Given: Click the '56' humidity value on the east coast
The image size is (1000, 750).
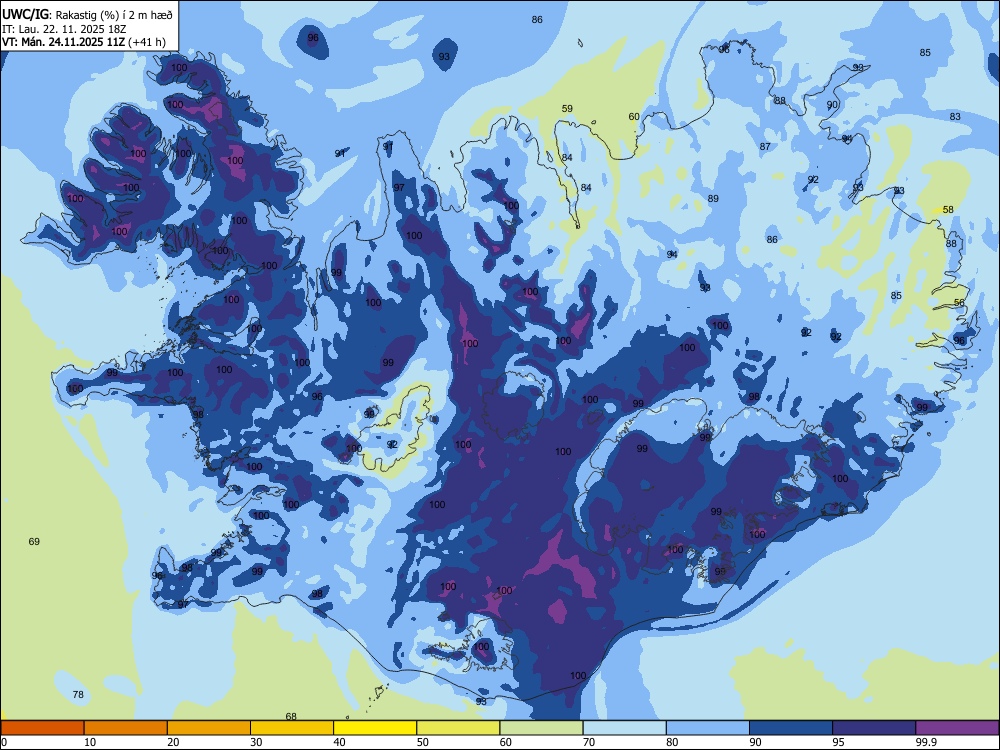Looking at the screenshot, I should (x=959, y=302).
